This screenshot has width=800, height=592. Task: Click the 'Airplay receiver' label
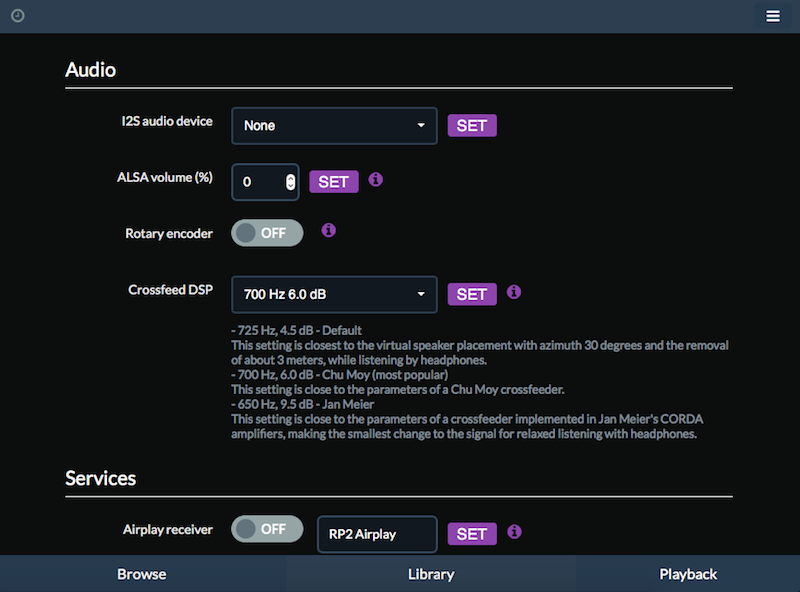tap(168, 530)
